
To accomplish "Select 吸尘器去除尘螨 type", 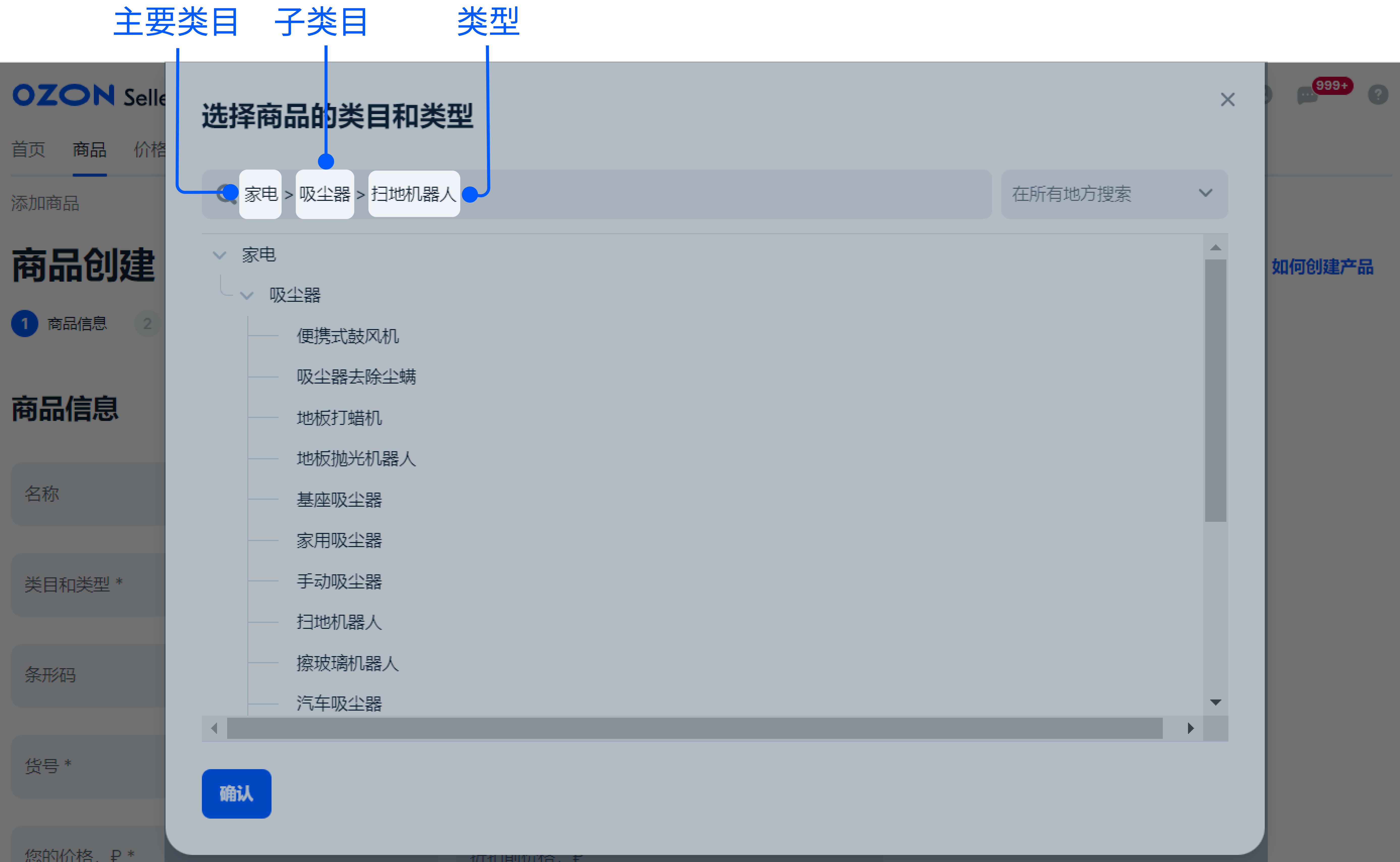I will coord(356,376).
